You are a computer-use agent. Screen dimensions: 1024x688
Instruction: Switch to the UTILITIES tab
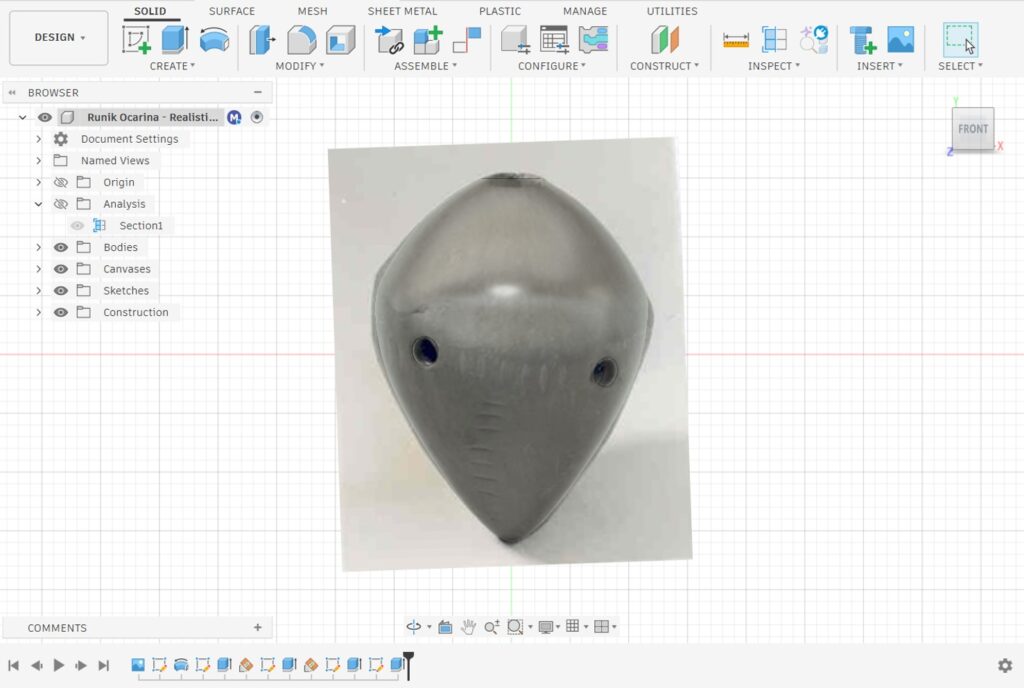[x=672, y=11]
